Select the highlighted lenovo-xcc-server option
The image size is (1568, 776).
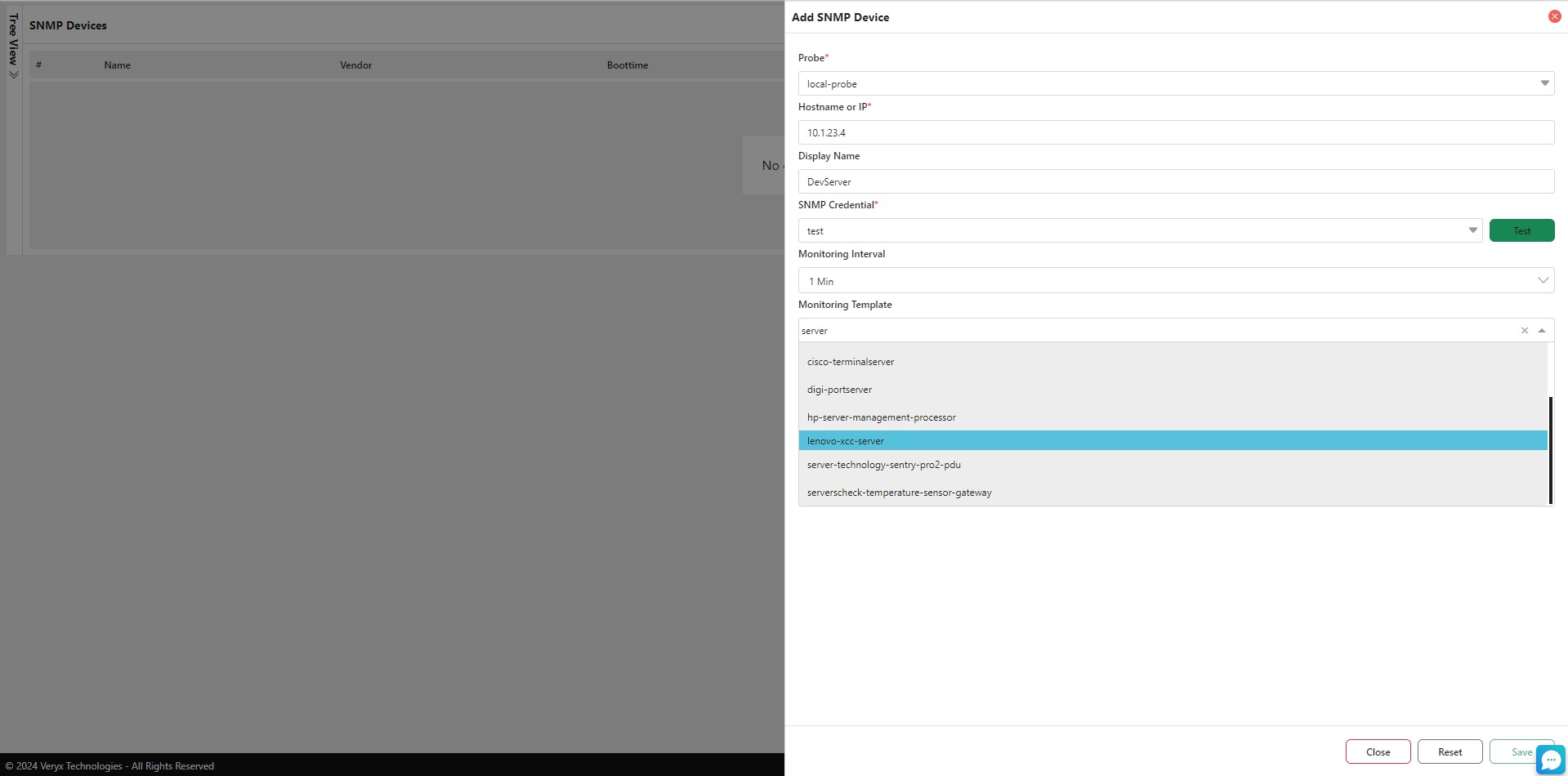pos(846,441)
